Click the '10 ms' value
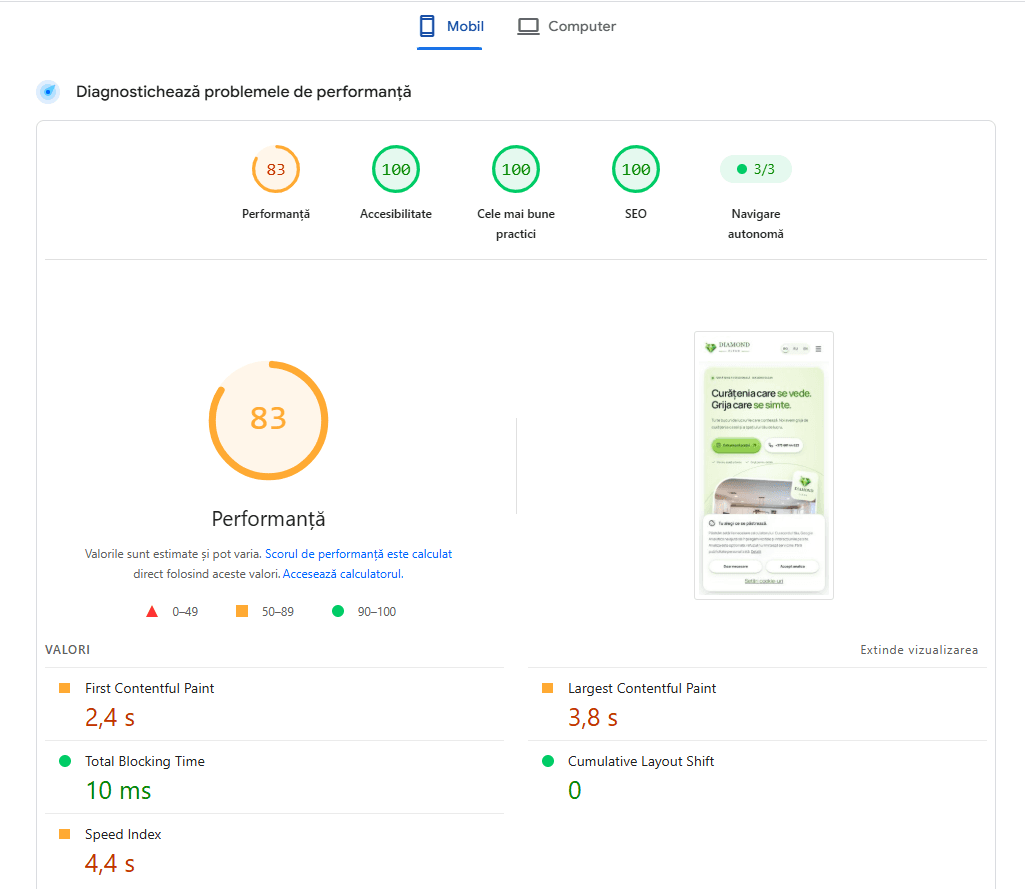This screenshot has width=1025, height=889. pos(118,791)
